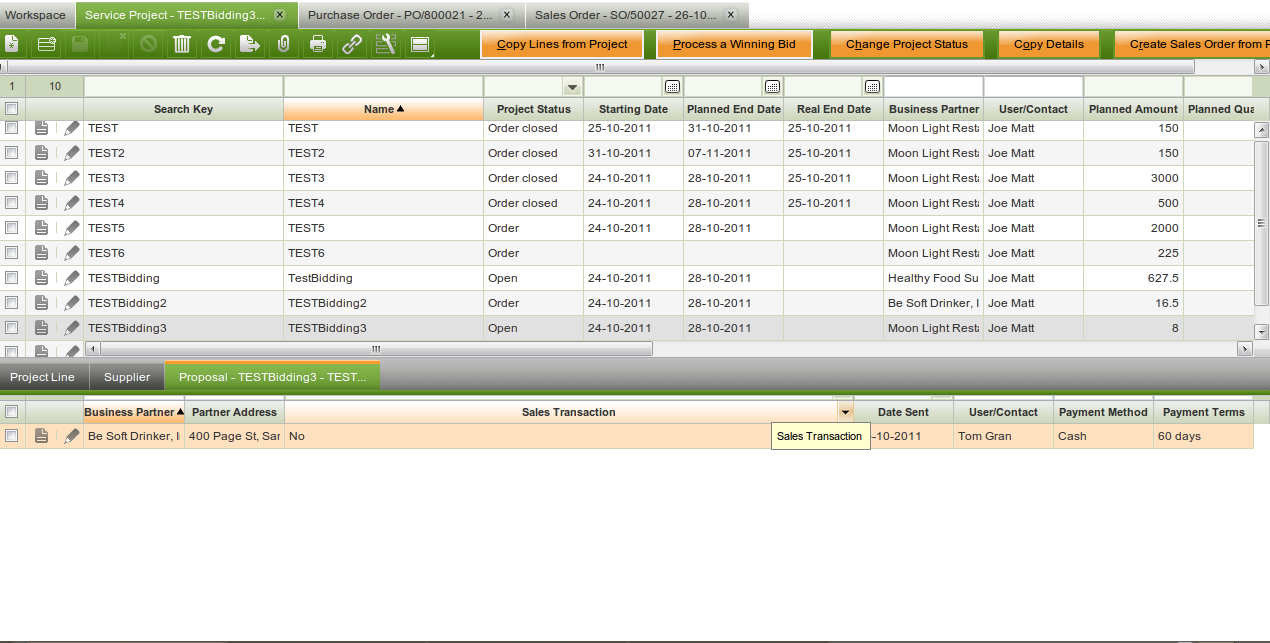Viewport: 1270px width, 643px height.
Task: Open TEST3 row form icon
Action: [x=41, y=178]
